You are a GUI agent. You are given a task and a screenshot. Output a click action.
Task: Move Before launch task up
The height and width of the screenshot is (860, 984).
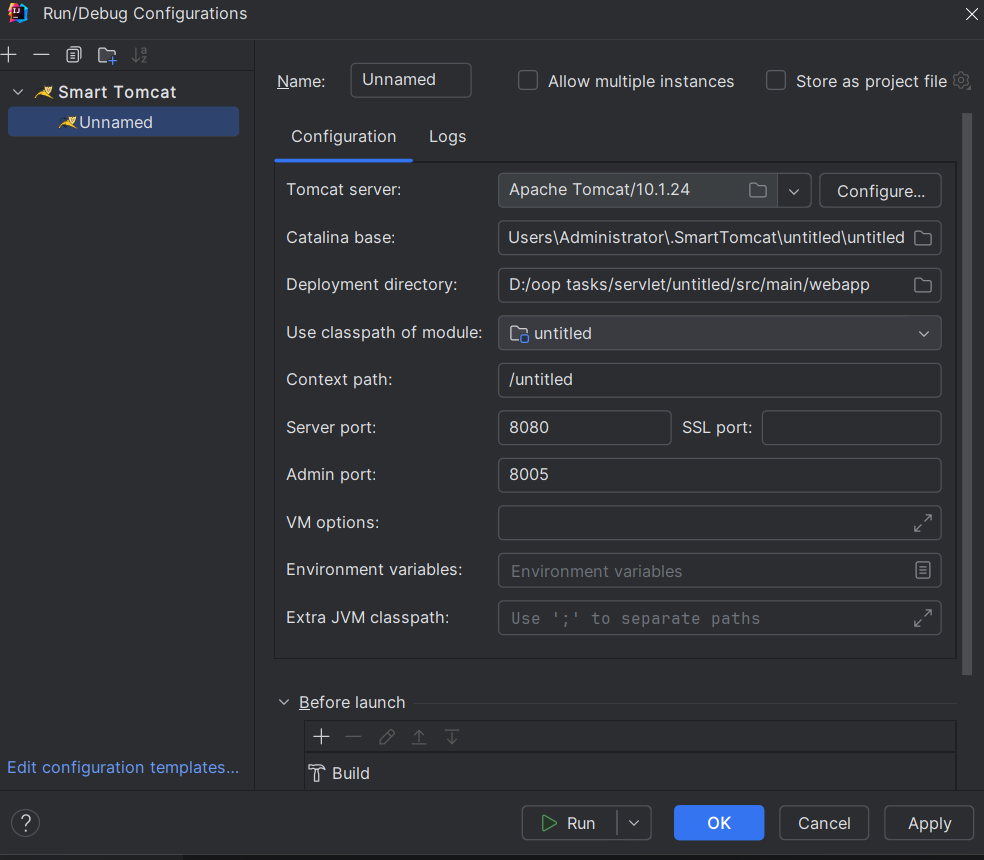pos(419,736)
